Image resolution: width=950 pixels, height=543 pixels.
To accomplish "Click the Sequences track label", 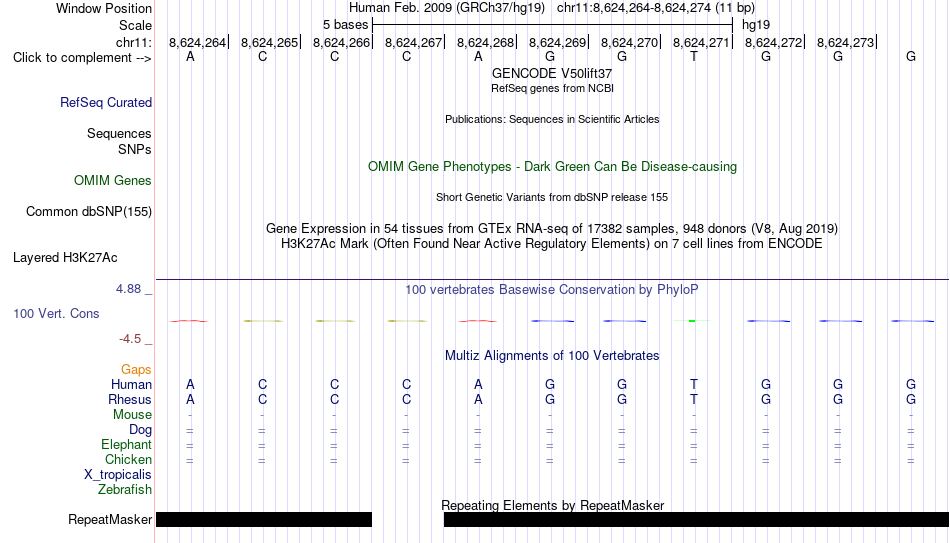I will tap(119, 133).
